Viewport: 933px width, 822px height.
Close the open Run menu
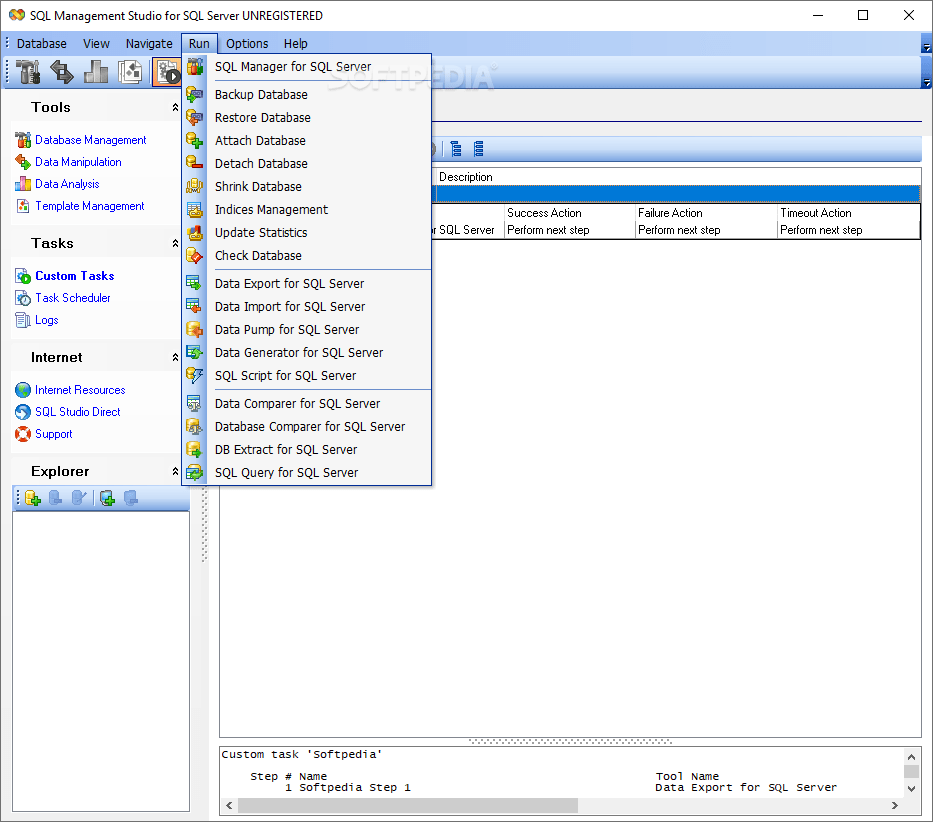click(x=199, y=43)
